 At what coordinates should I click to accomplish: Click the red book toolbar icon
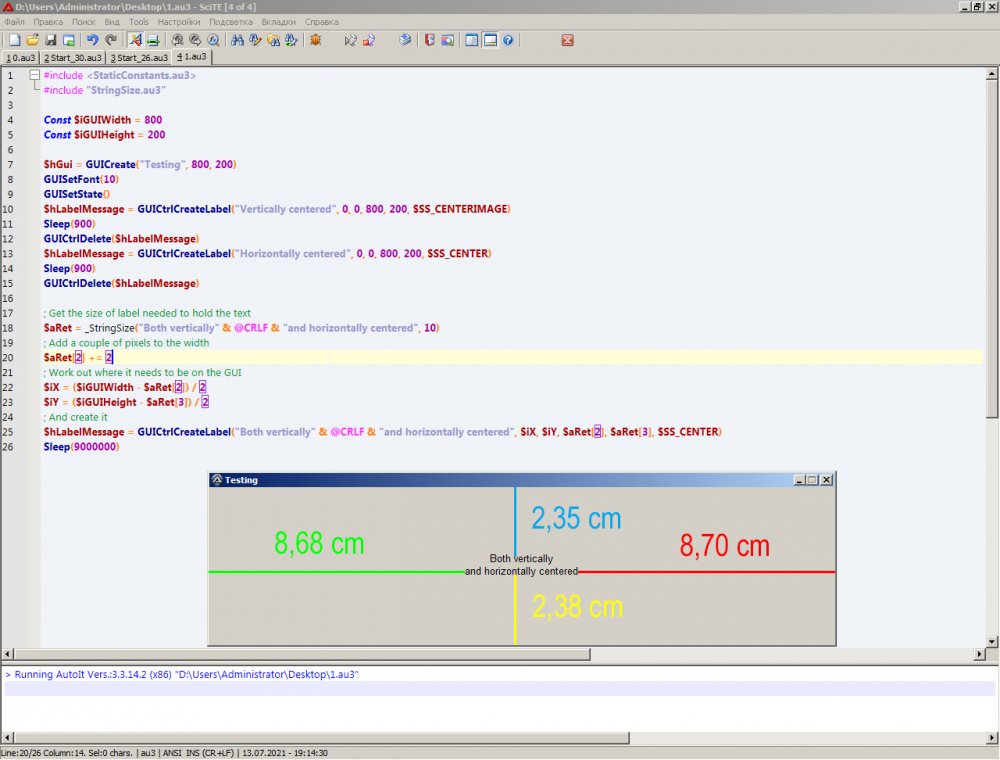click(x=429, y=40)
